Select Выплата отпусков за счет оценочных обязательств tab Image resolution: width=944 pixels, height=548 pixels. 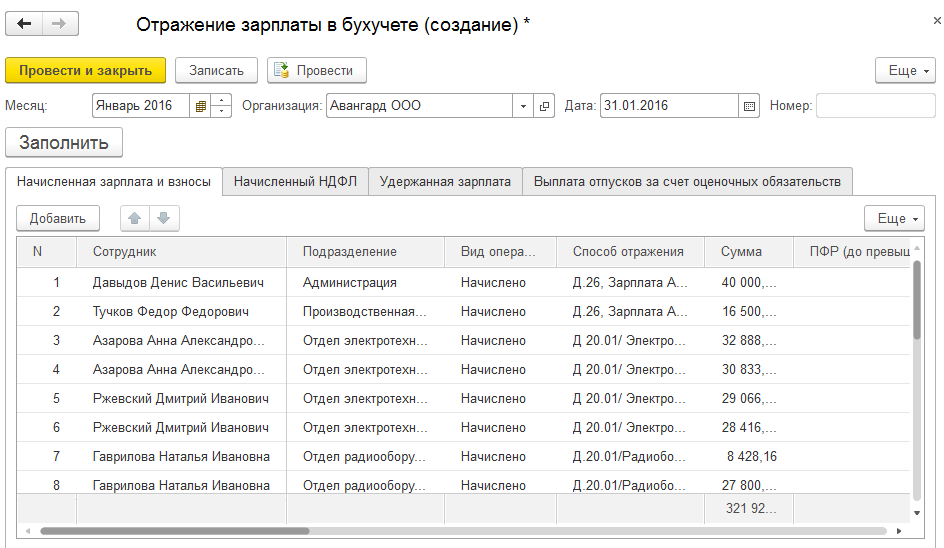[687, 181]
